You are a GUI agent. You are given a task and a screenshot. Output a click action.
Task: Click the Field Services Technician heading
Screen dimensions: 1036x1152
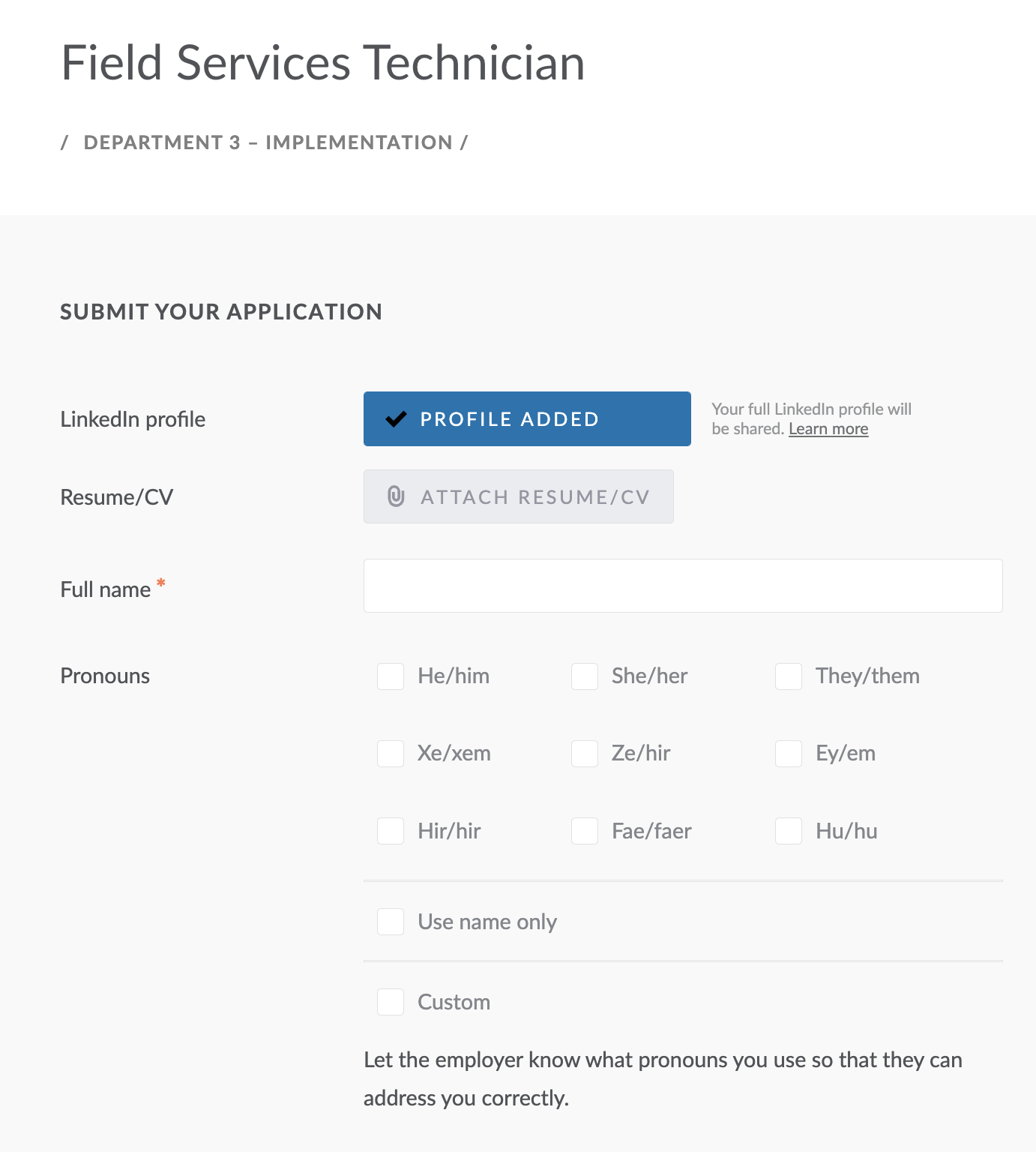tap(322, 62)
